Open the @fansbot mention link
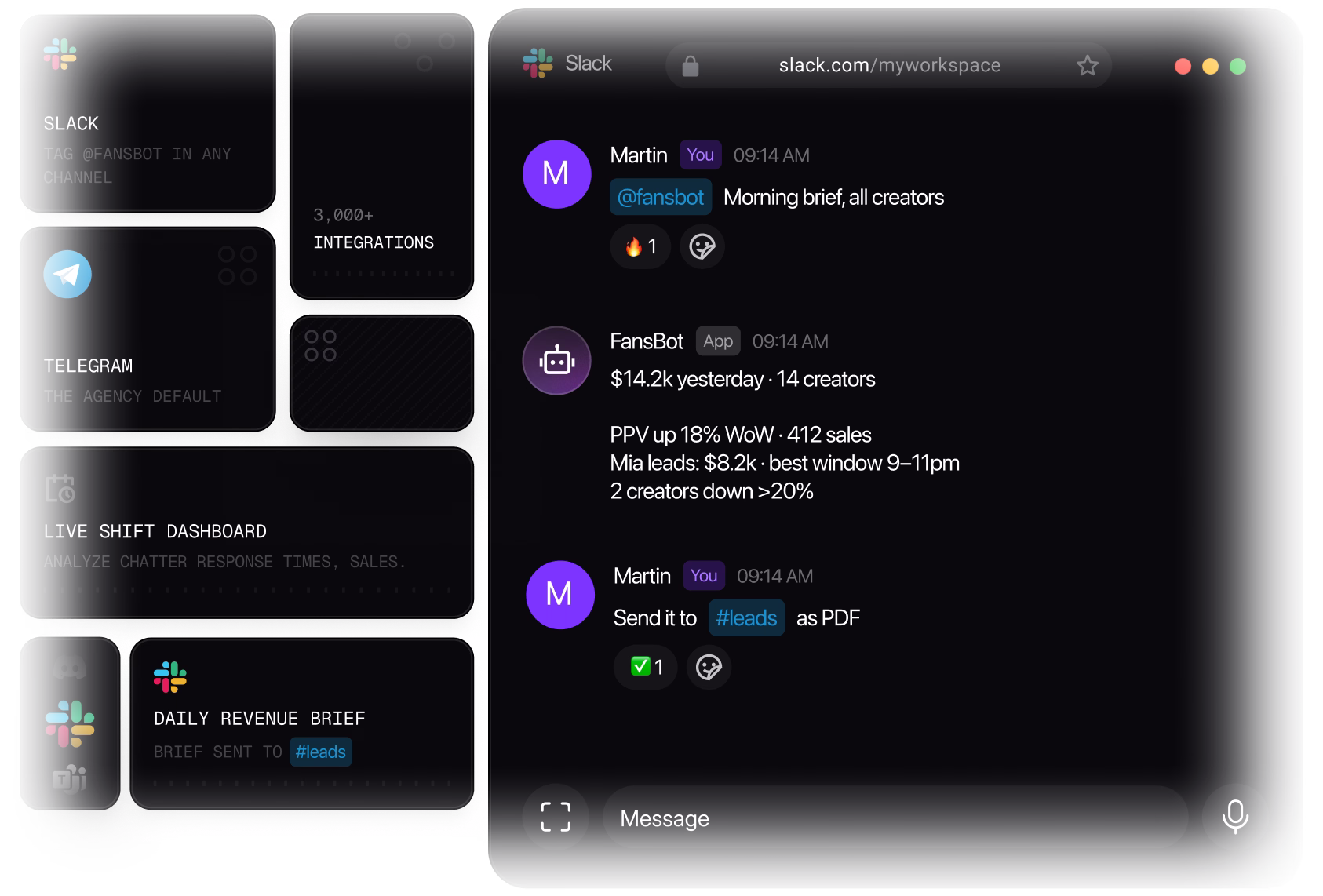This screenshot has width=1323, height=896. click(x=661, y=197)
